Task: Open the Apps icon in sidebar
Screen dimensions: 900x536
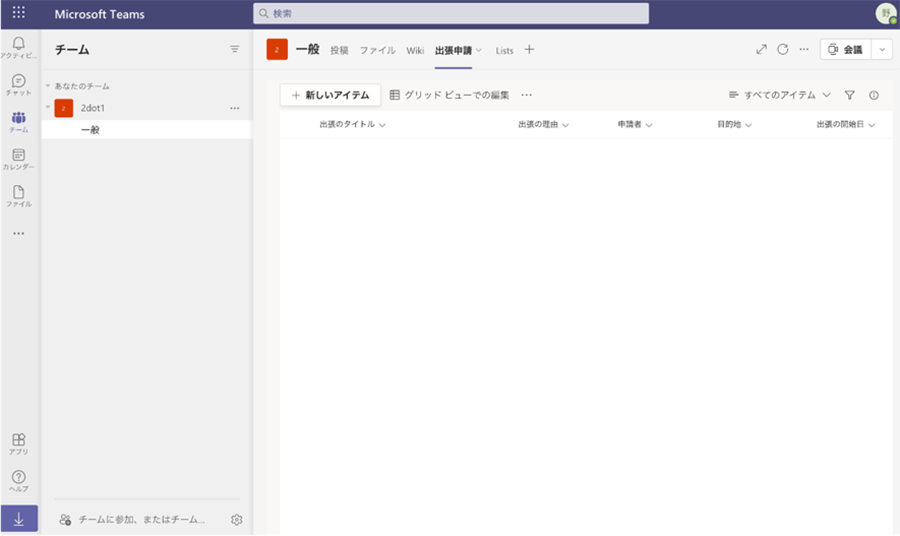Action: [x=18, y=442]
